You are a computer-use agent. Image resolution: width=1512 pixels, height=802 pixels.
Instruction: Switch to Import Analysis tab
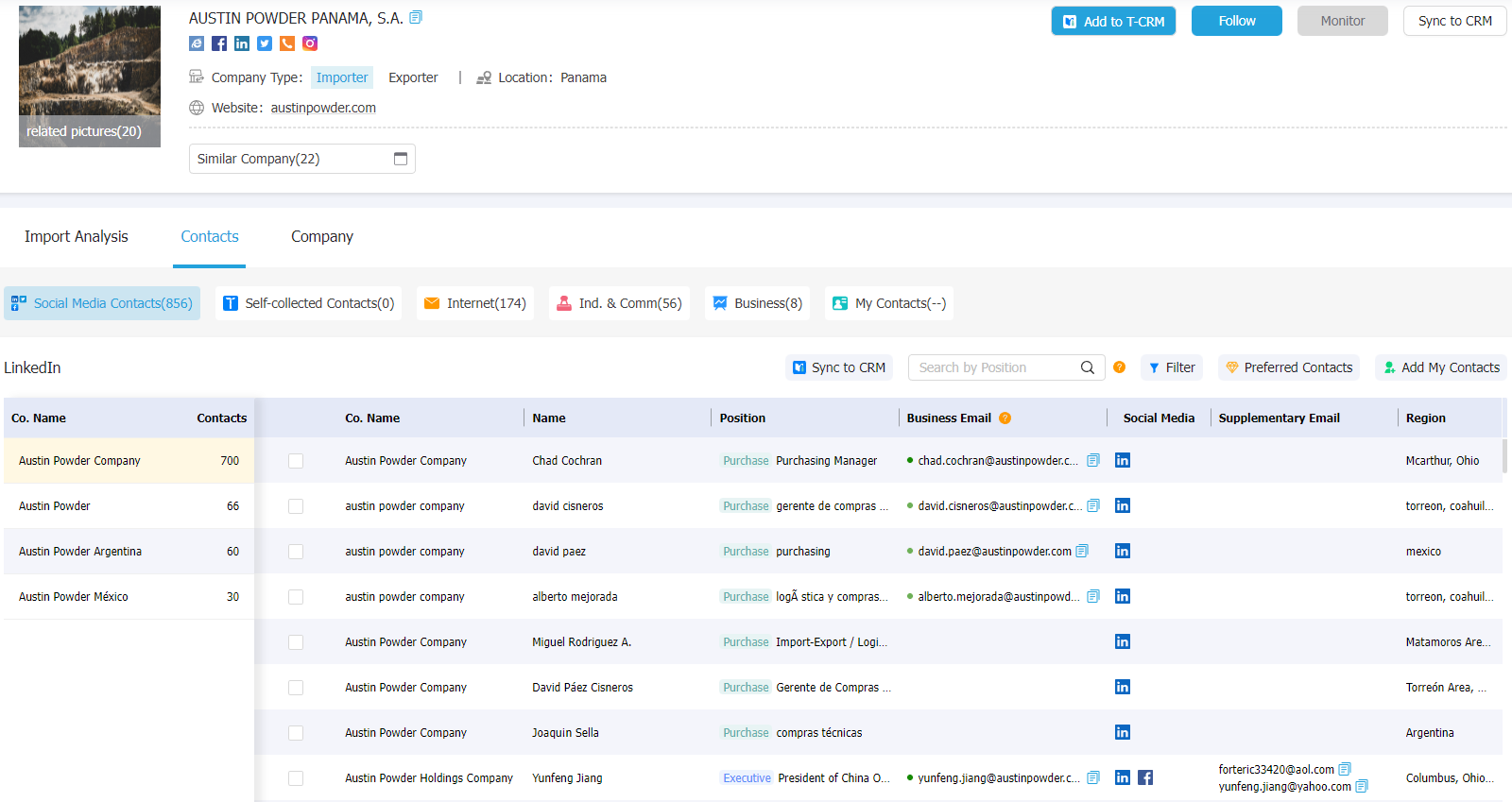coord(77,236)
